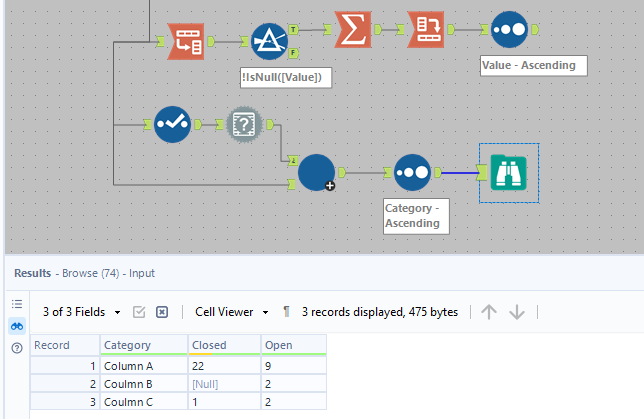The width and height of the screenshot is (644, 419).
Task: Click the select-all fields checkmark icon
Action: click(139, 312)
